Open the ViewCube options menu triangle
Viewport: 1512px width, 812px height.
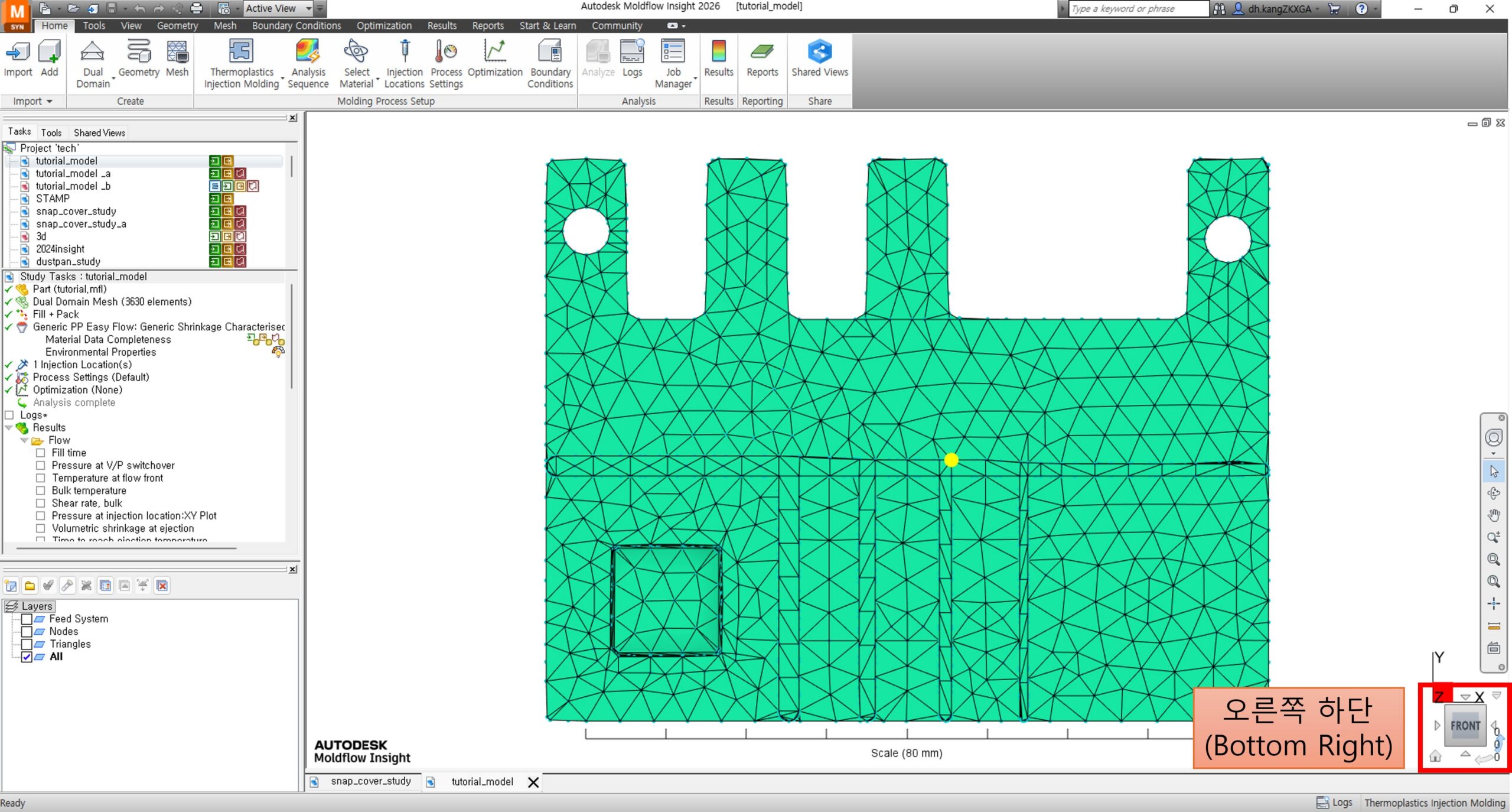1495,696
